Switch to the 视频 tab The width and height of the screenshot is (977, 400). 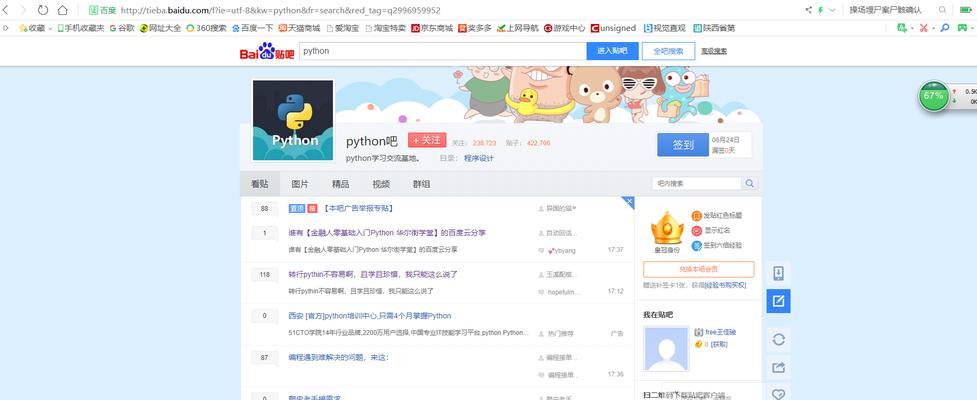point(381,184)
